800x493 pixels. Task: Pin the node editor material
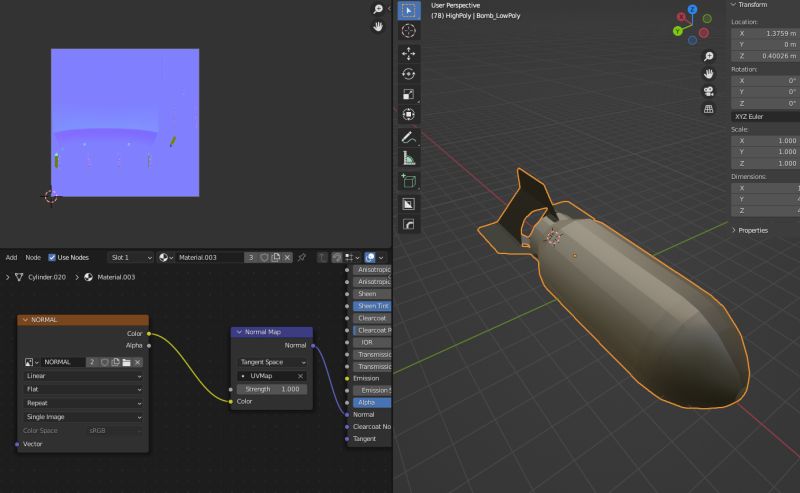pos(302,257)
